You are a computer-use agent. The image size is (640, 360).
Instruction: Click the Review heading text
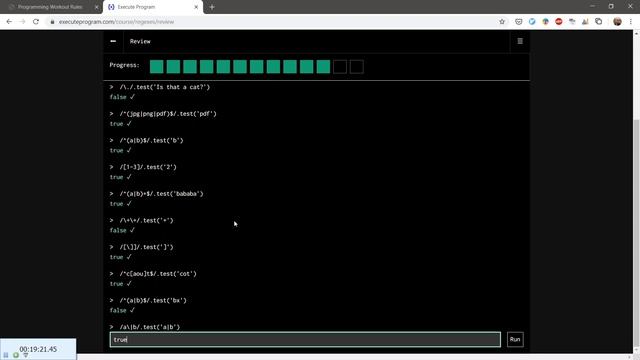pos(140,41)
